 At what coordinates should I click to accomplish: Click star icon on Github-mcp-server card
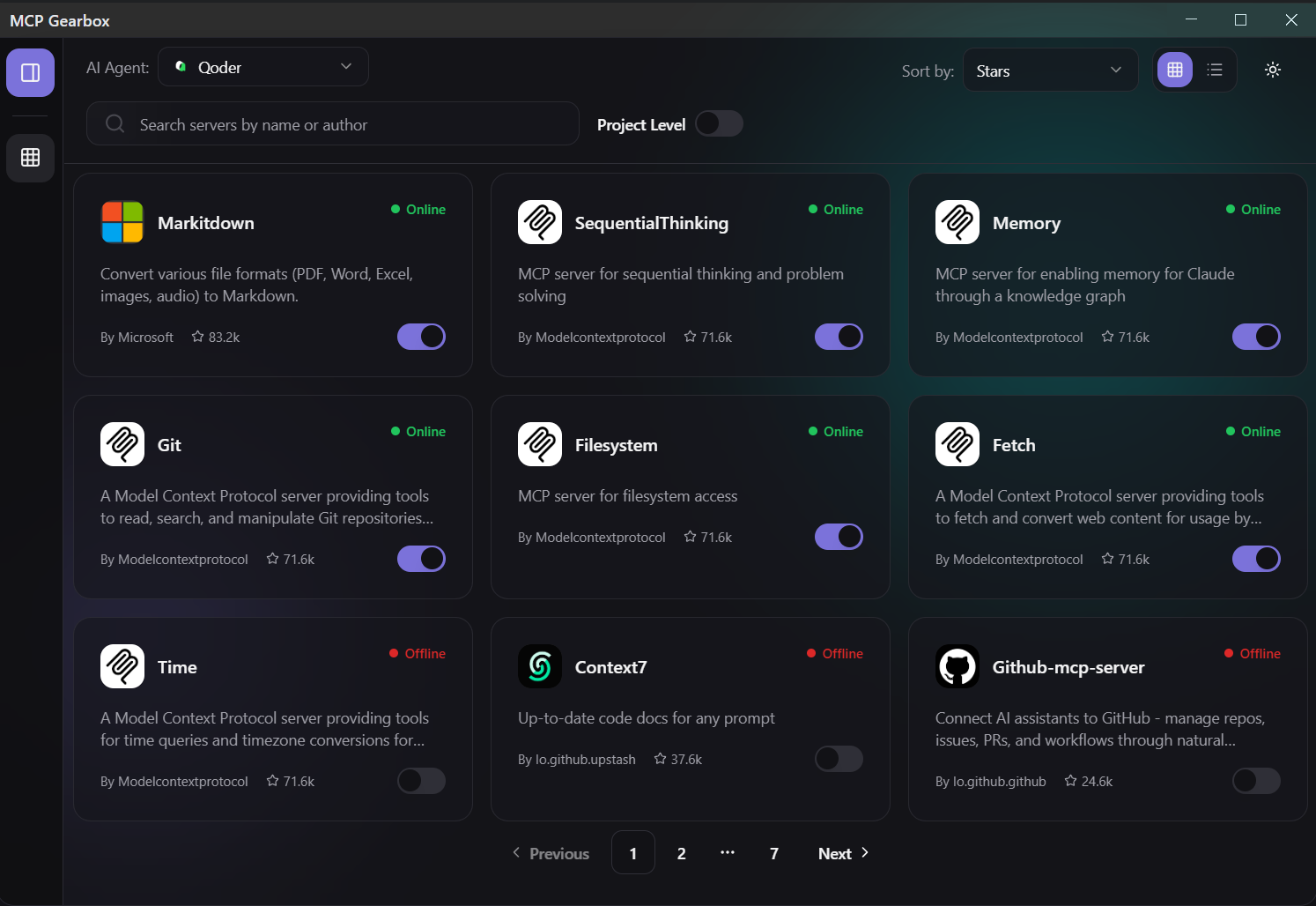tap(1070, 781)
